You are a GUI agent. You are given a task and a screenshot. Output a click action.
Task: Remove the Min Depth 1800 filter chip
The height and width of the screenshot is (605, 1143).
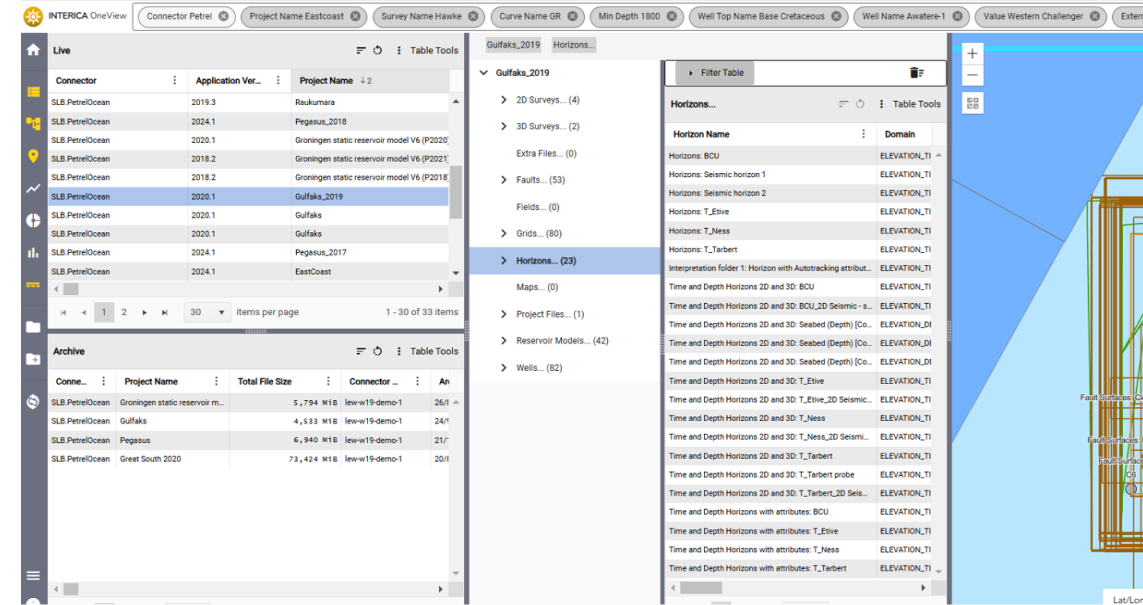click(x=671, y=17)
